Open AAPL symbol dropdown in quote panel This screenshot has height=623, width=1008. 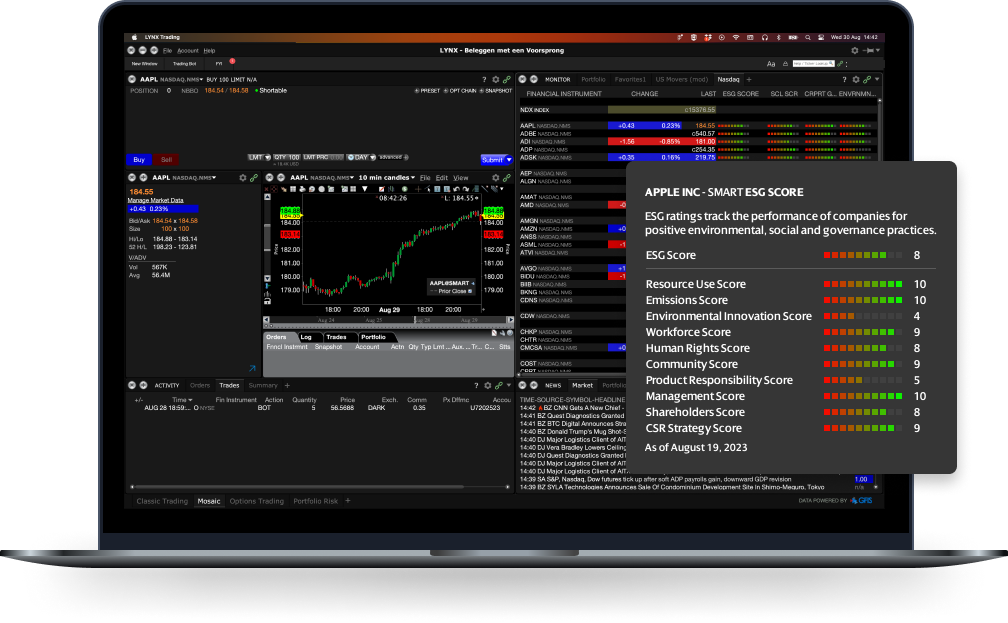tap(214, 177)
